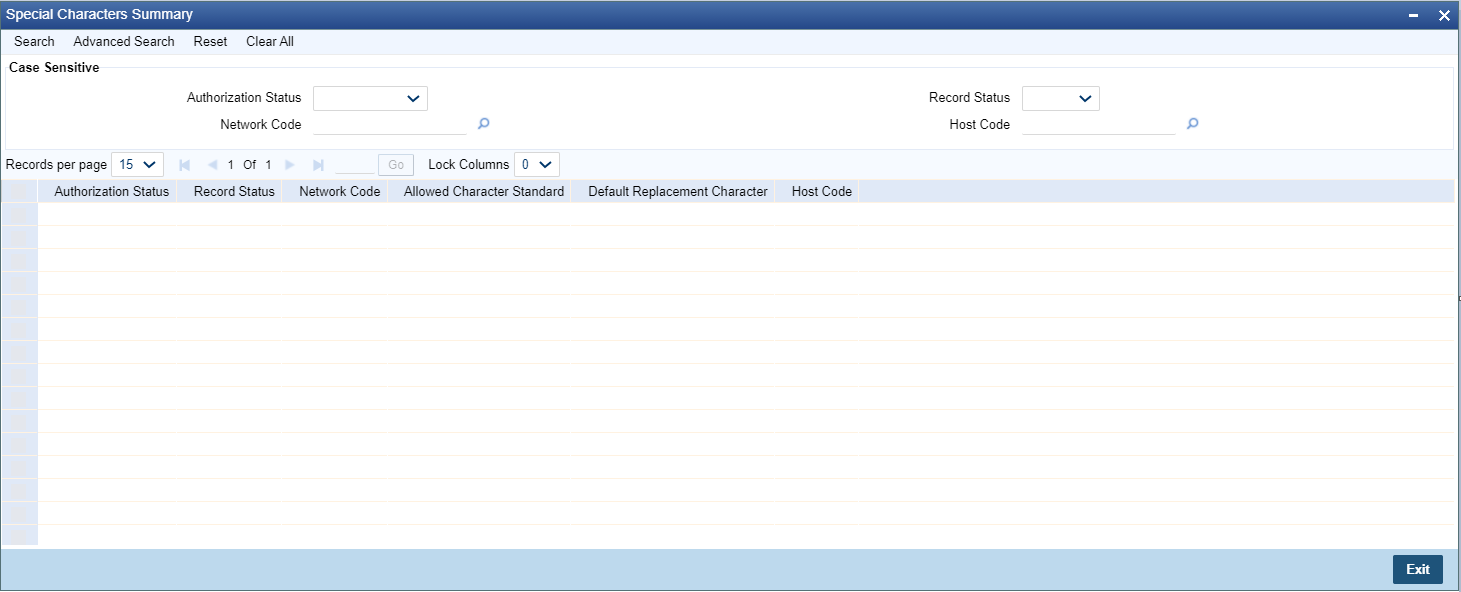The image size is (1461, 592).
Task: Close the Special Characters Summary window
Action: [1444, 15]
